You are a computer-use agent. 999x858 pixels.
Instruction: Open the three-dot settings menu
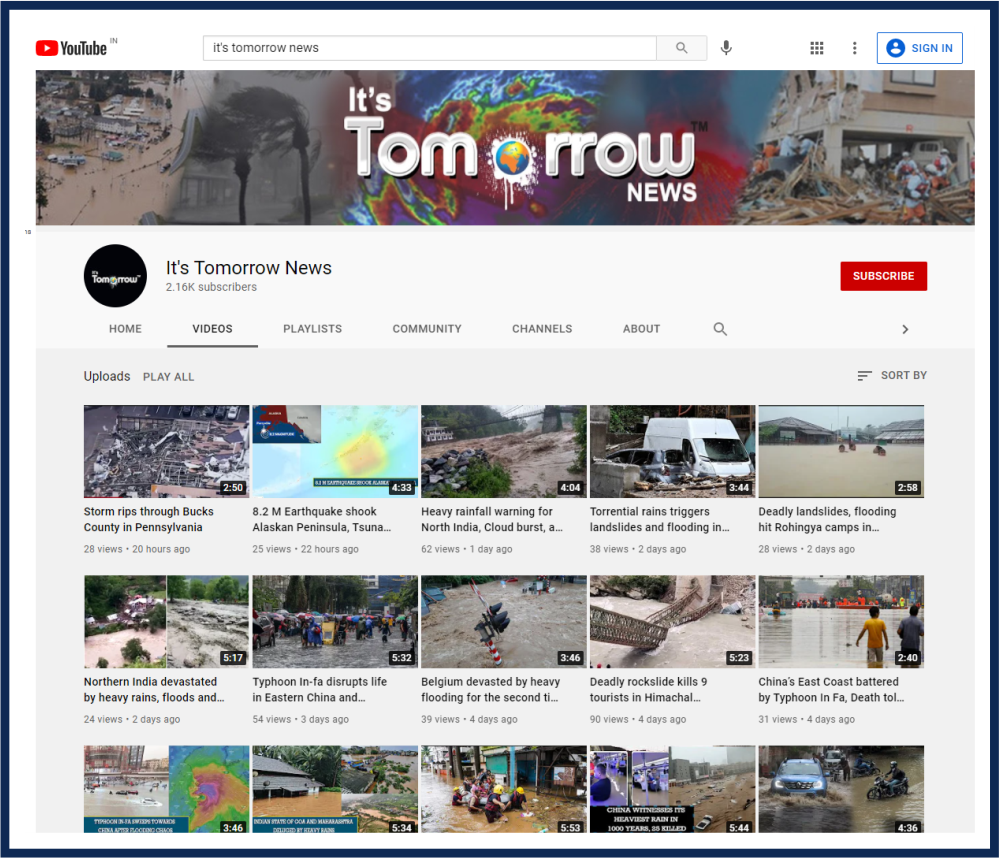854,48
